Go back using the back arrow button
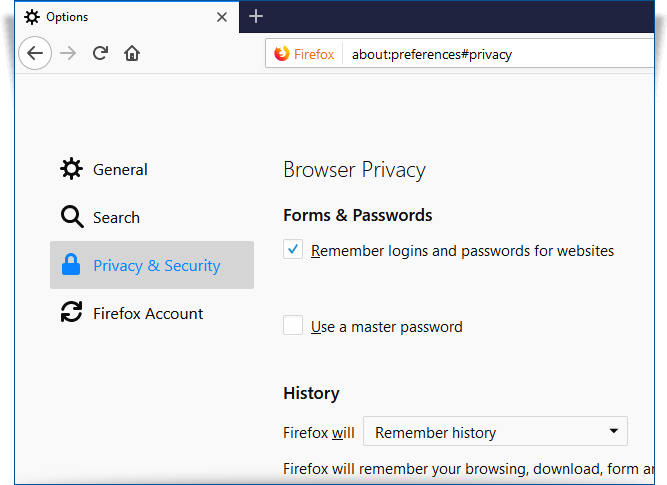Image resolution: width=667 pixels, height=485 pixels. pos(35,53)
